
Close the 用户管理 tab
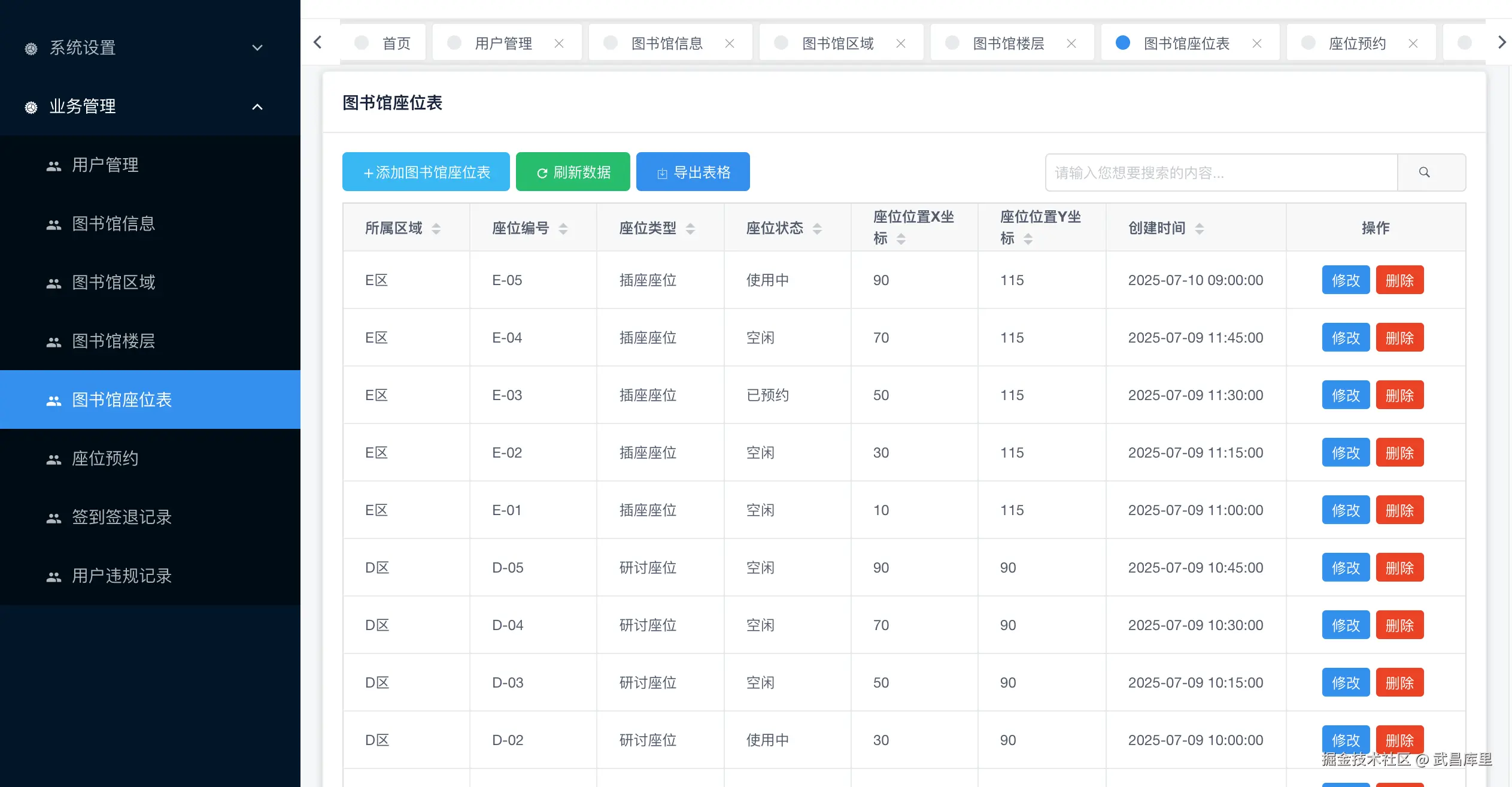(559, 44)
